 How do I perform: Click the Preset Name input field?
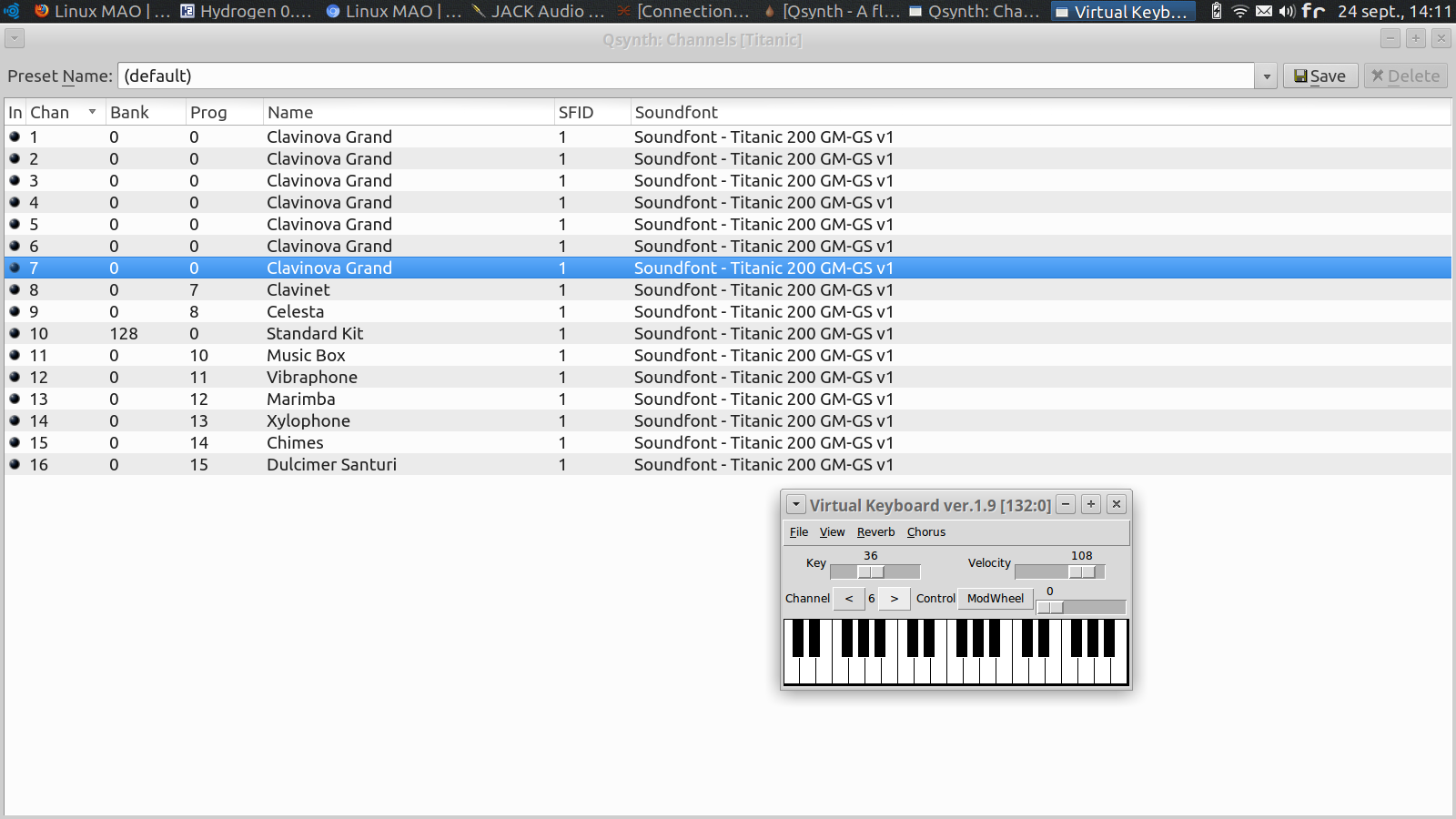click(686, 76)
